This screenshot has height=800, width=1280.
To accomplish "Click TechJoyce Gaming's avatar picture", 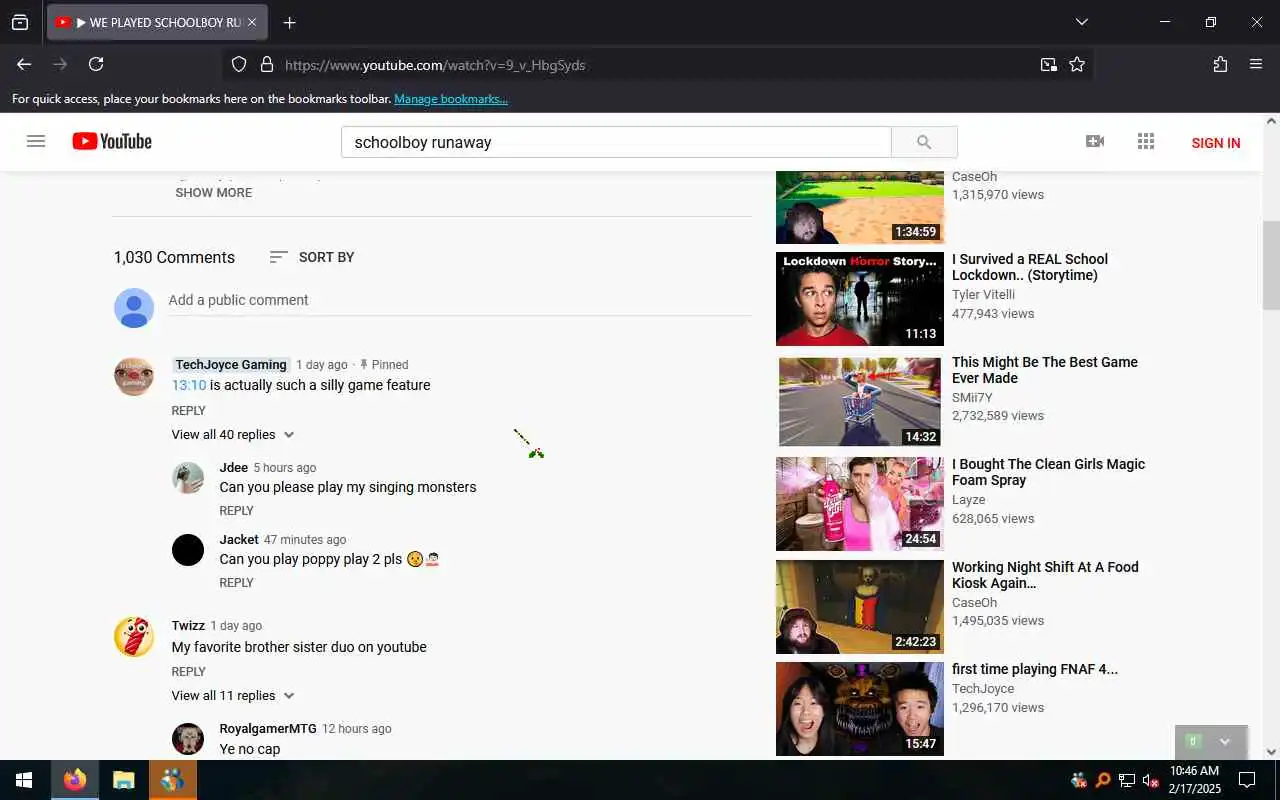I will click(x=134, y=377).
